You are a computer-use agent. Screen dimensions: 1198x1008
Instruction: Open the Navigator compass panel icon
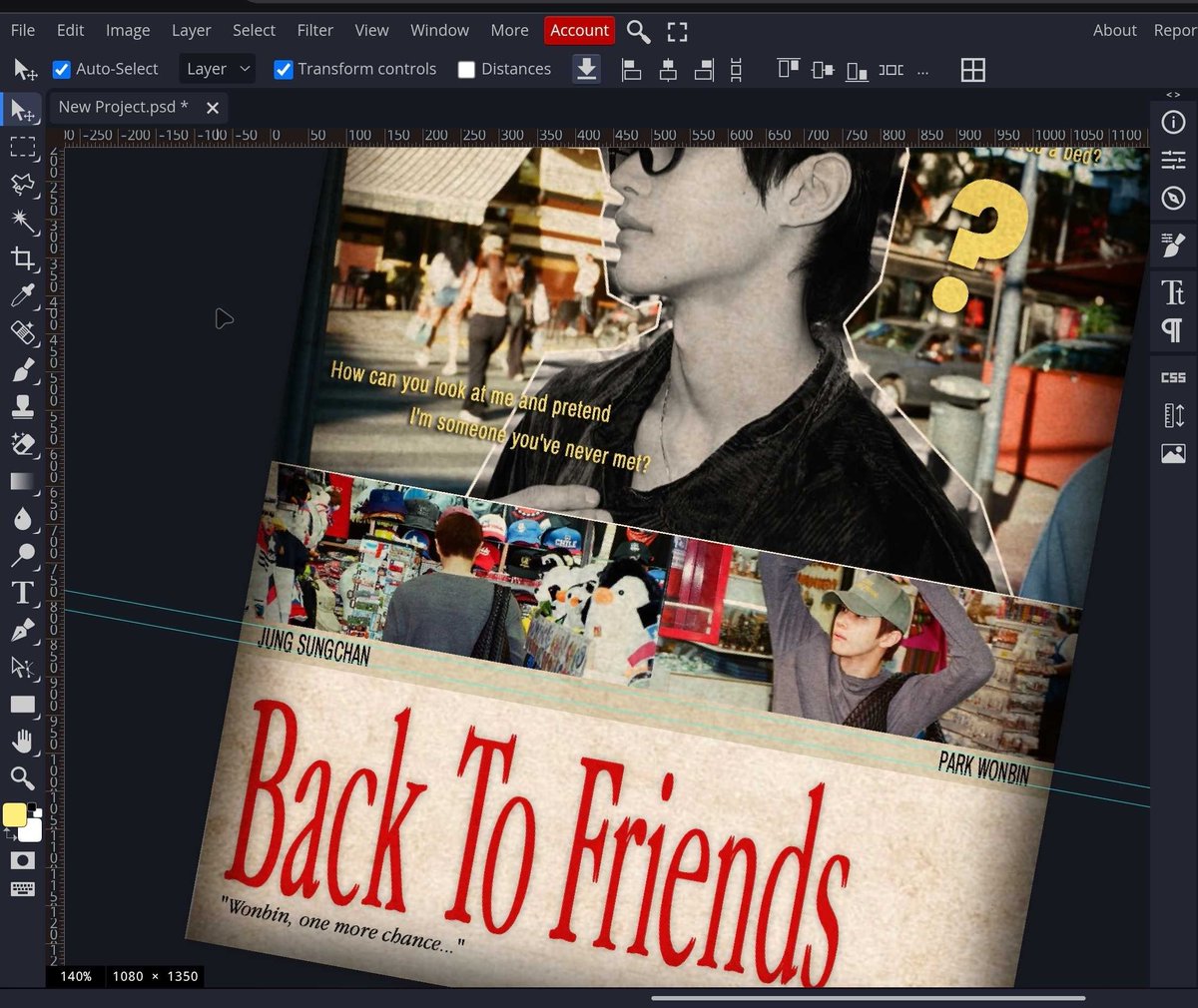(1173, 198)
